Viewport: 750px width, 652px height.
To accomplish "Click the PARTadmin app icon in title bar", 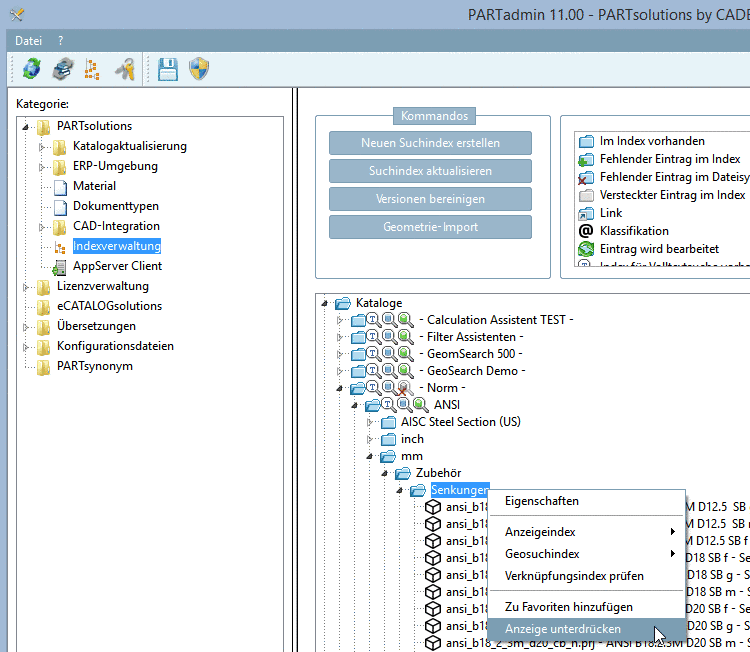I will 16,15.
